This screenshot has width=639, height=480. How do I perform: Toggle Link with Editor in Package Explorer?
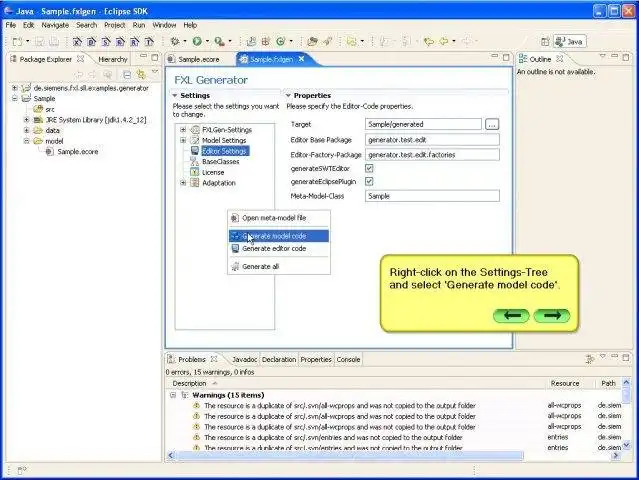click(141, 74)
